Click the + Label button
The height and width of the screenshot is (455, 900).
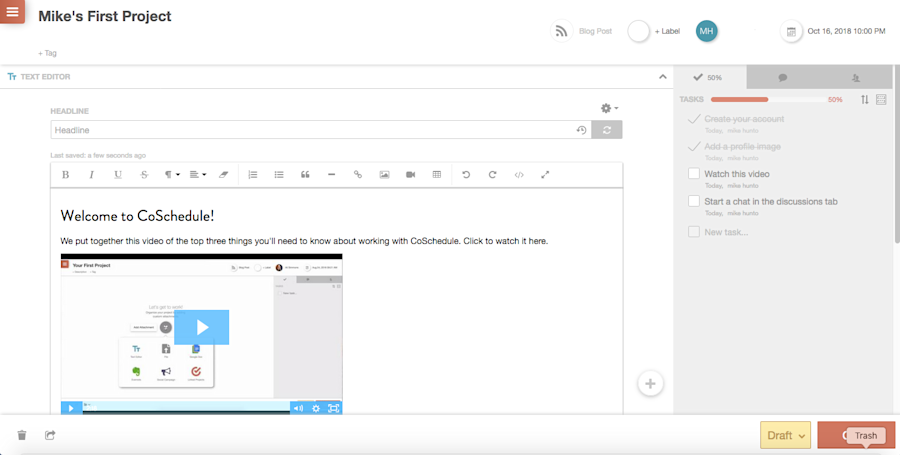point(667,31)
